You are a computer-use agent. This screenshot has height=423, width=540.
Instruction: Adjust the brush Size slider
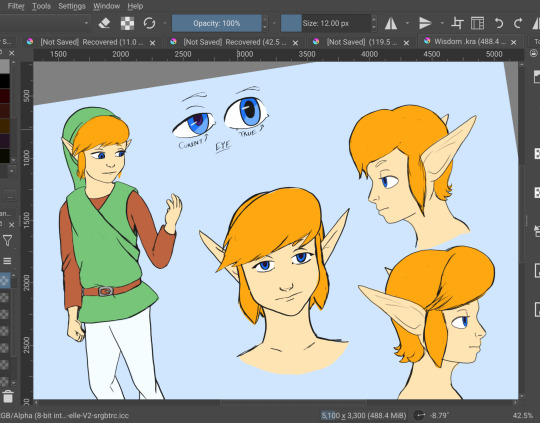326,23
